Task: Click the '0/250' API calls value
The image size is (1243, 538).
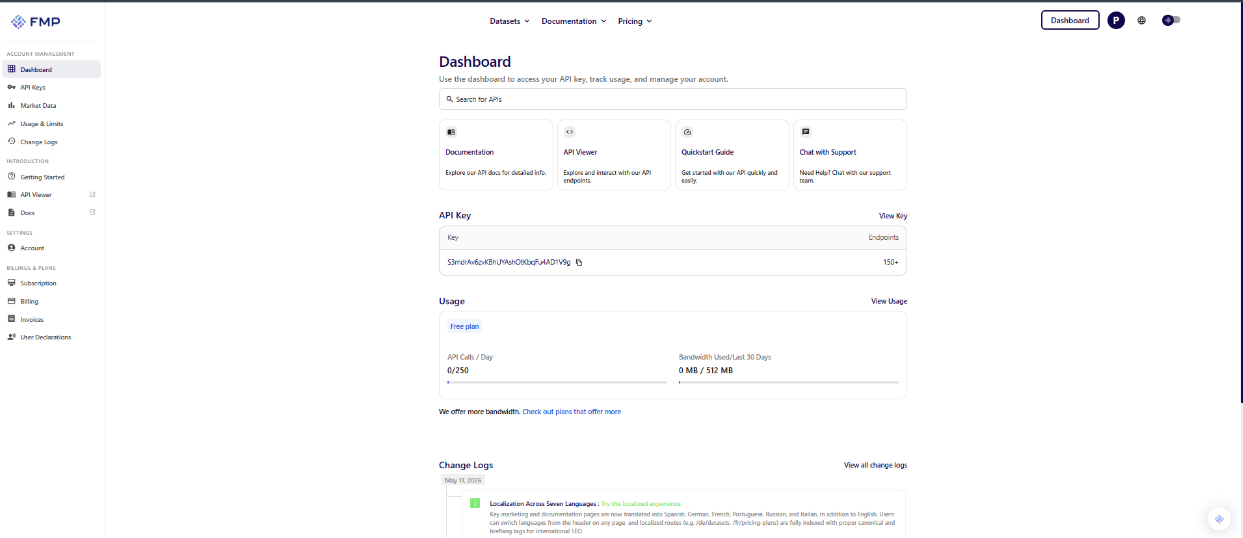Action: [x=458, y=370]
